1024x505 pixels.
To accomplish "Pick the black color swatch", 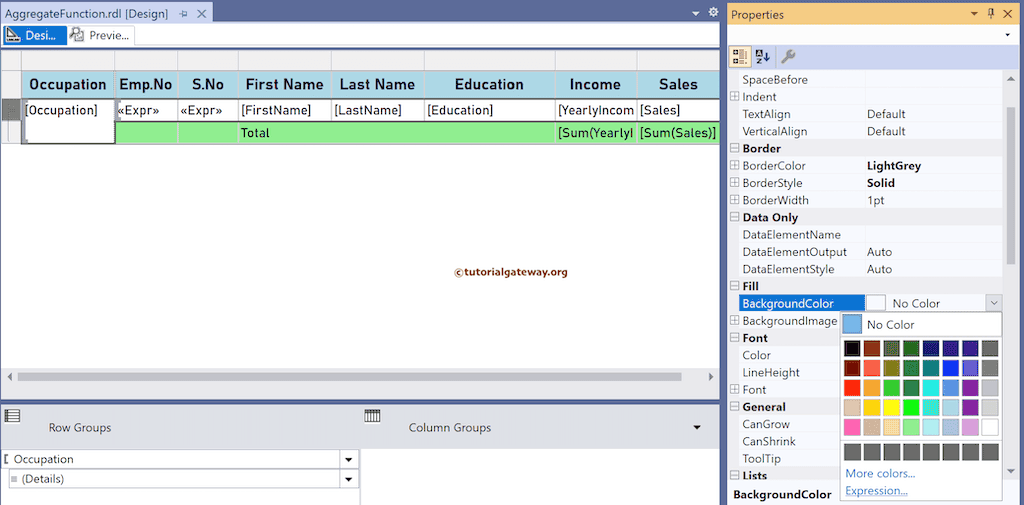I will (x=852, y=348).
